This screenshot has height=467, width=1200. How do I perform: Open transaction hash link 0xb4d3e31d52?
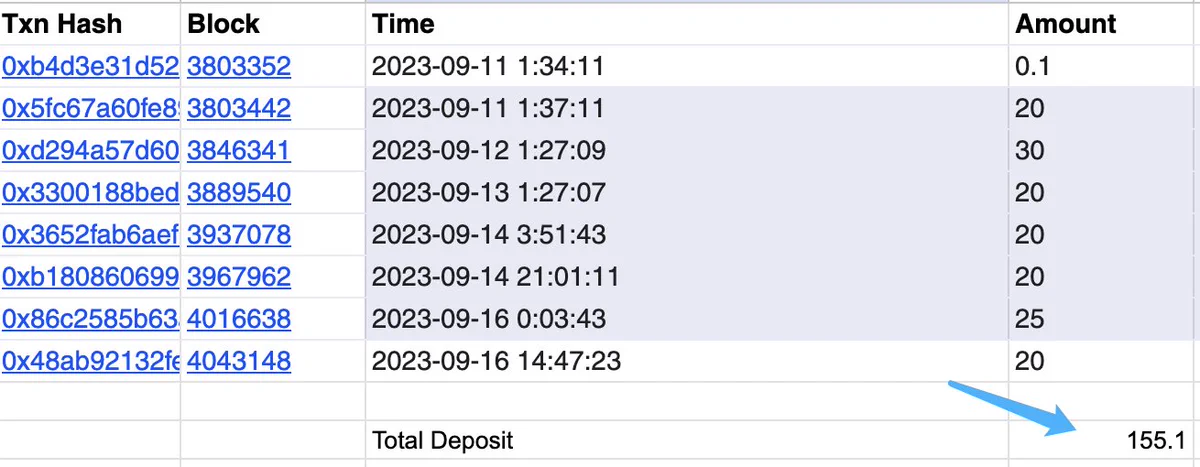click(90, 67)
